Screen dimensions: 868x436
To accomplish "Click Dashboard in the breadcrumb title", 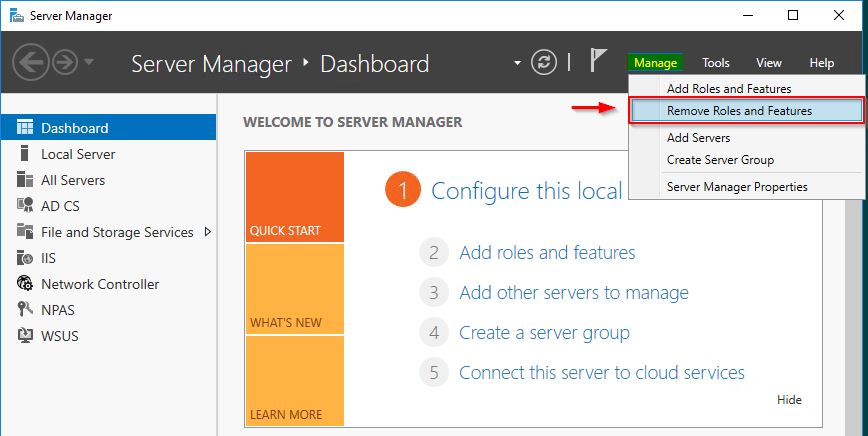I will click(x=375, y=64).
